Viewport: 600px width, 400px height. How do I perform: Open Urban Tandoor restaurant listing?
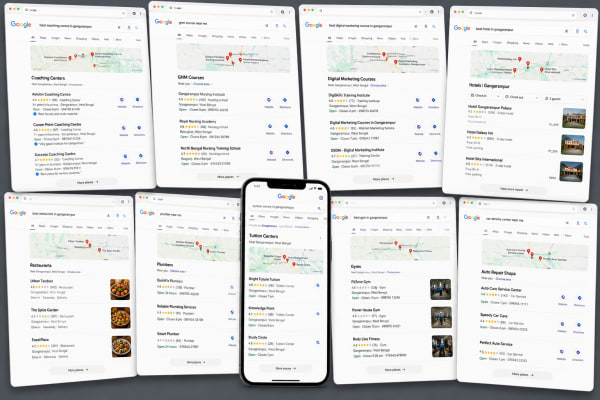(x=41, y=281)
